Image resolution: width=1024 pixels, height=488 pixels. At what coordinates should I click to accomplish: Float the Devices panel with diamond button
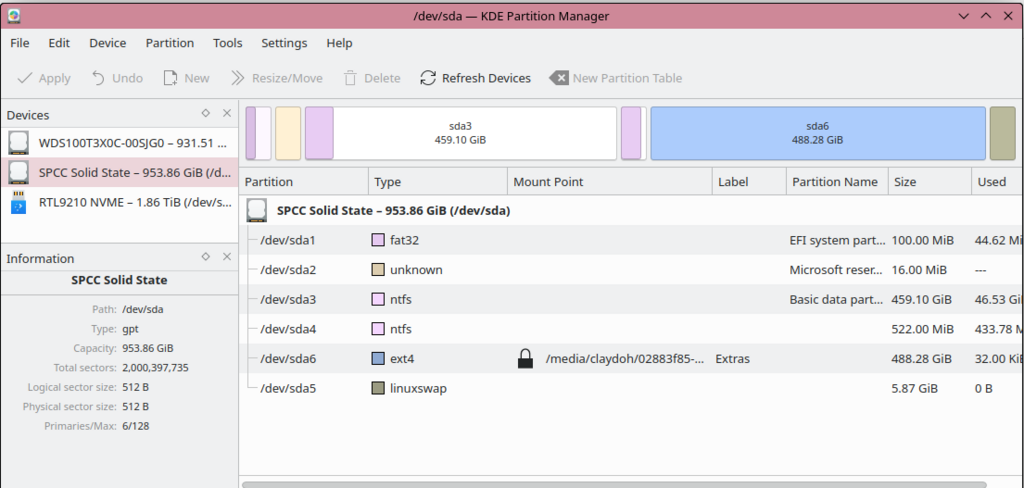(205, 114)
